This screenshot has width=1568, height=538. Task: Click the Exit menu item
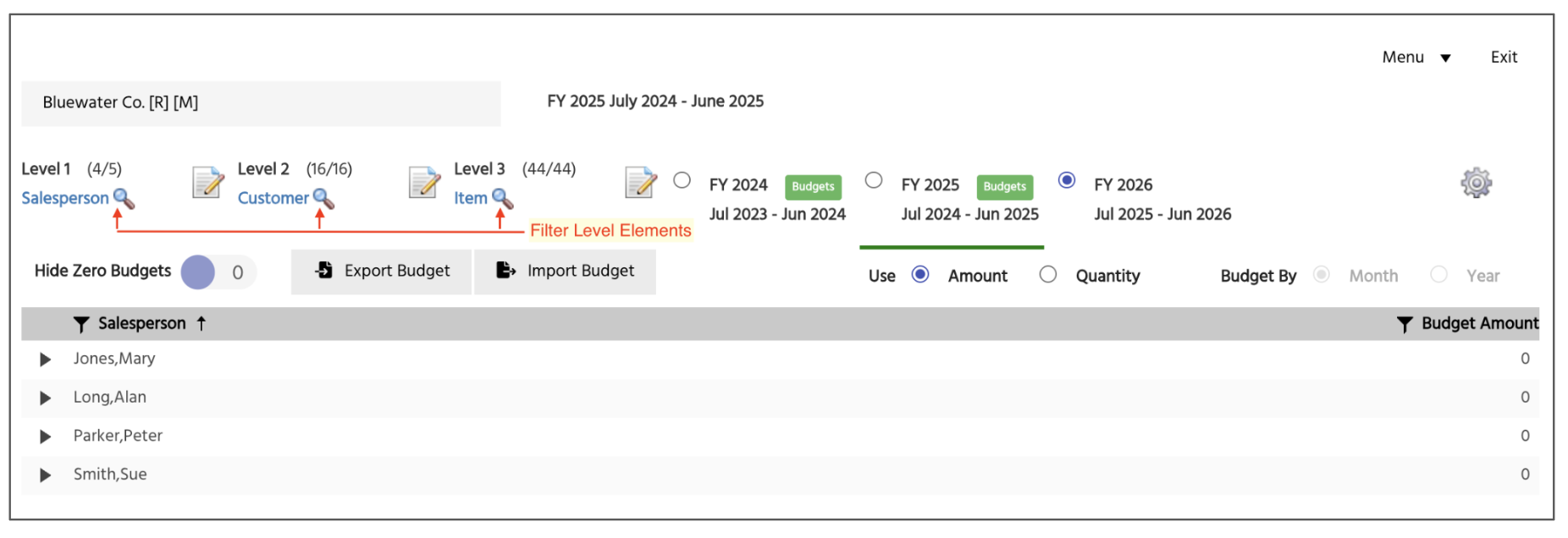click(x=1504, y=58)
